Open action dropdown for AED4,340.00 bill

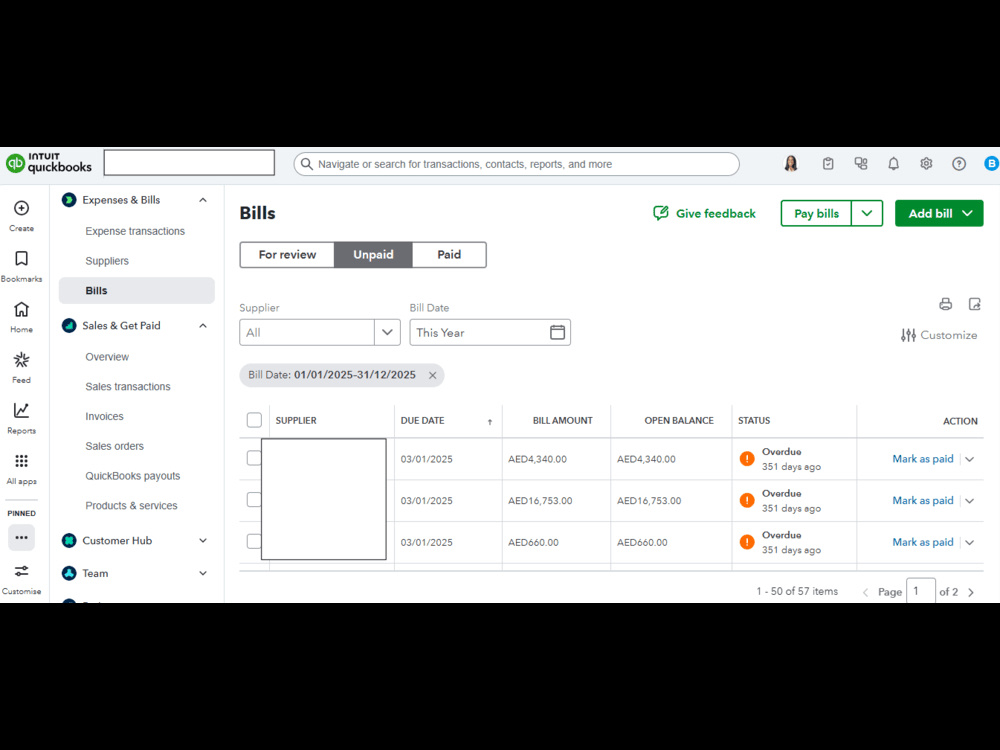[969, 459]
